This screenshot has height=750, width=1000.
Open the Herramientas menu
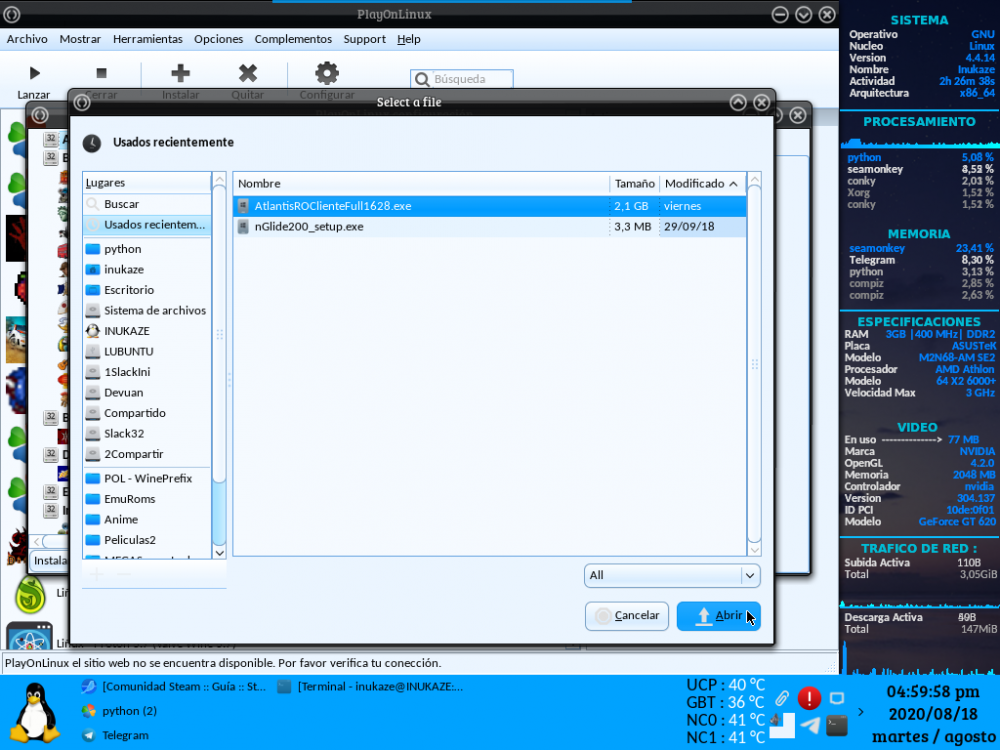point(147,39)
